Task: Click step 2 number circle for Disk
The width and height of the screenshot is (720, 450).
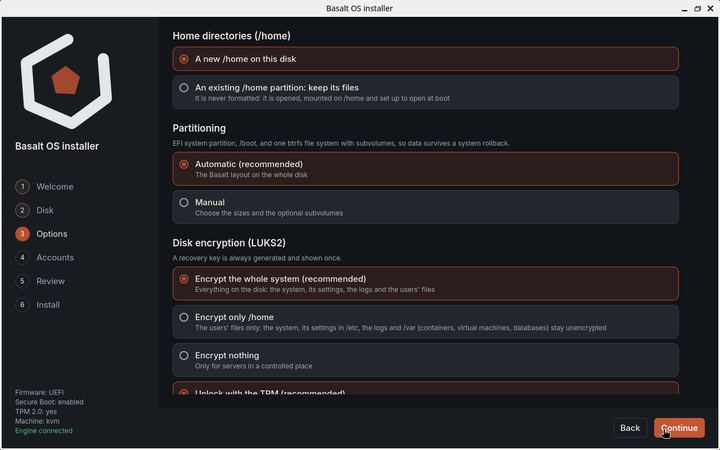Action: point(22,210)
